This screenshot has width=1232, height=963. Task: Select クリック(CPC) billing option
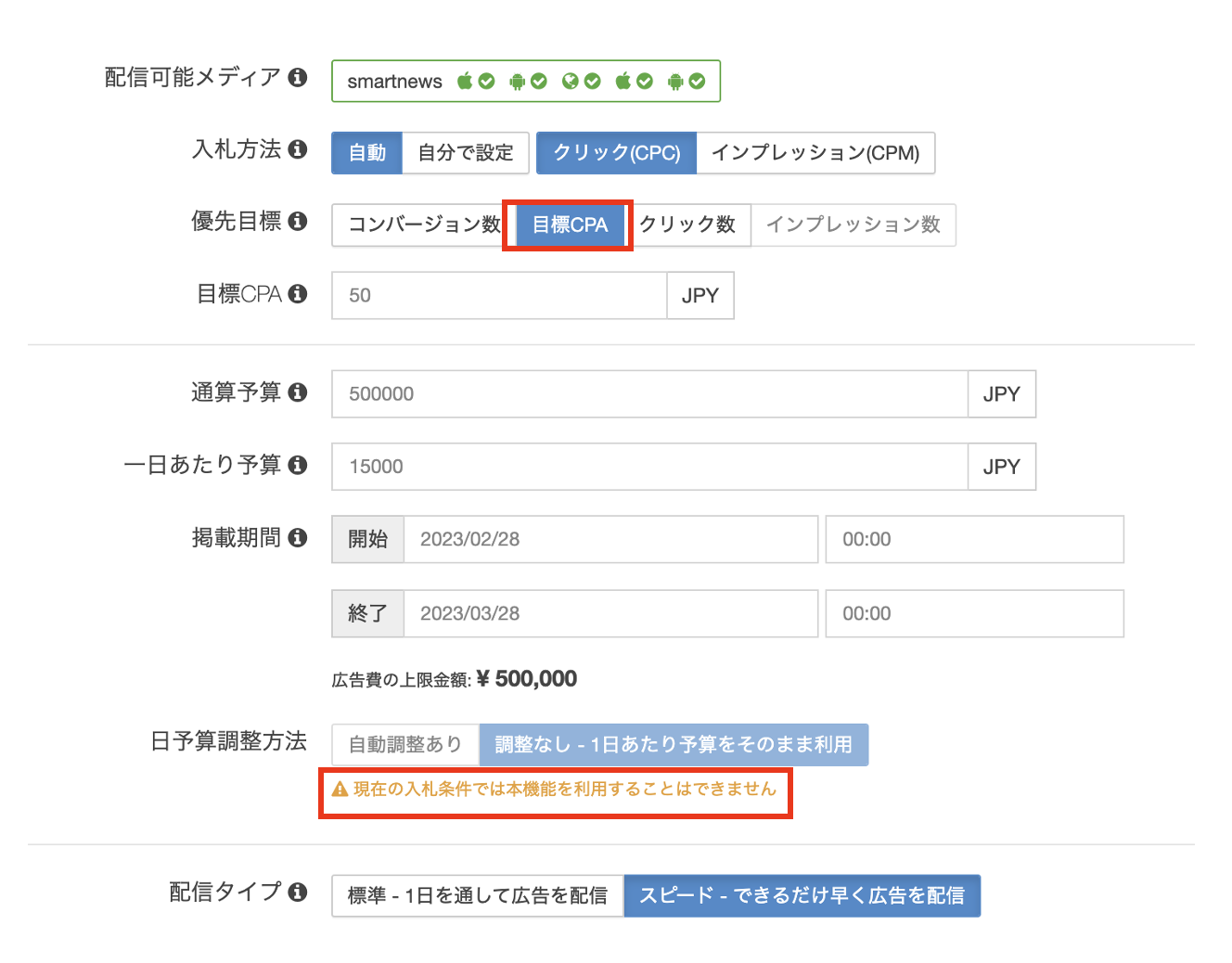pyautogui.click(x=616, y=153)
